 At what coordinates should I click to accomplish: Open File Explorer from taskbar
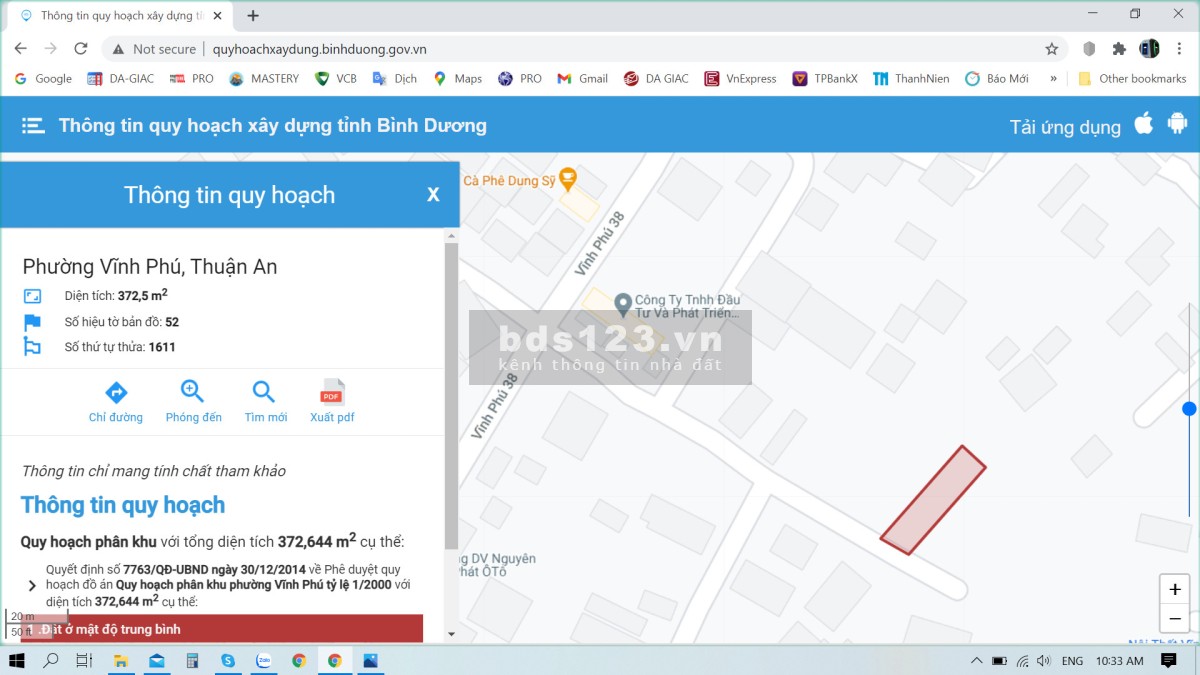121,660
